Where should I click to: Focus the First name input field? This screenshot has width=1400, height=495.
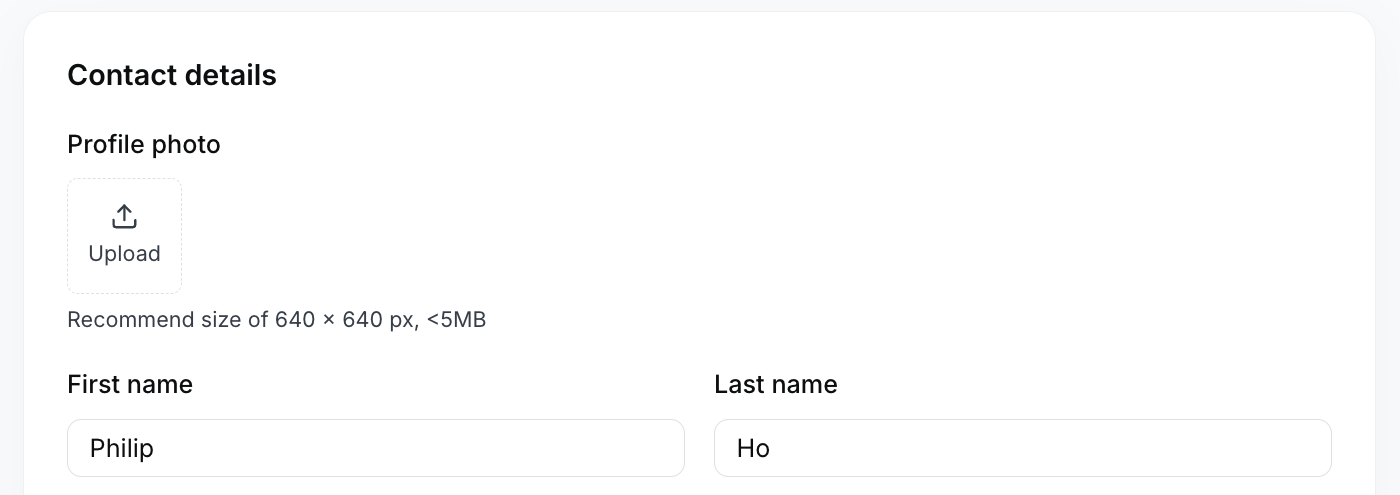pyautogui.click(x=376, y=448)
